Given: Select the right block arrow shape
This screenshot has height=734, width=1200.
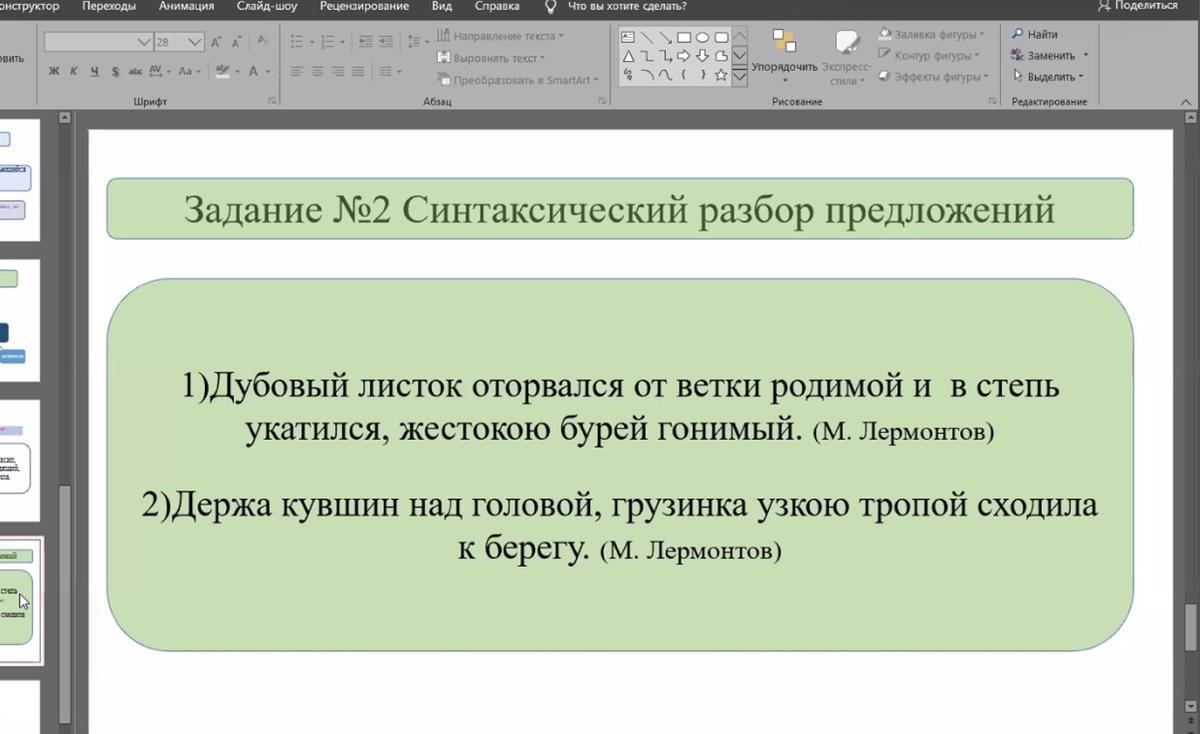Looking at the screenshot, I should click(x=684, y=56).
